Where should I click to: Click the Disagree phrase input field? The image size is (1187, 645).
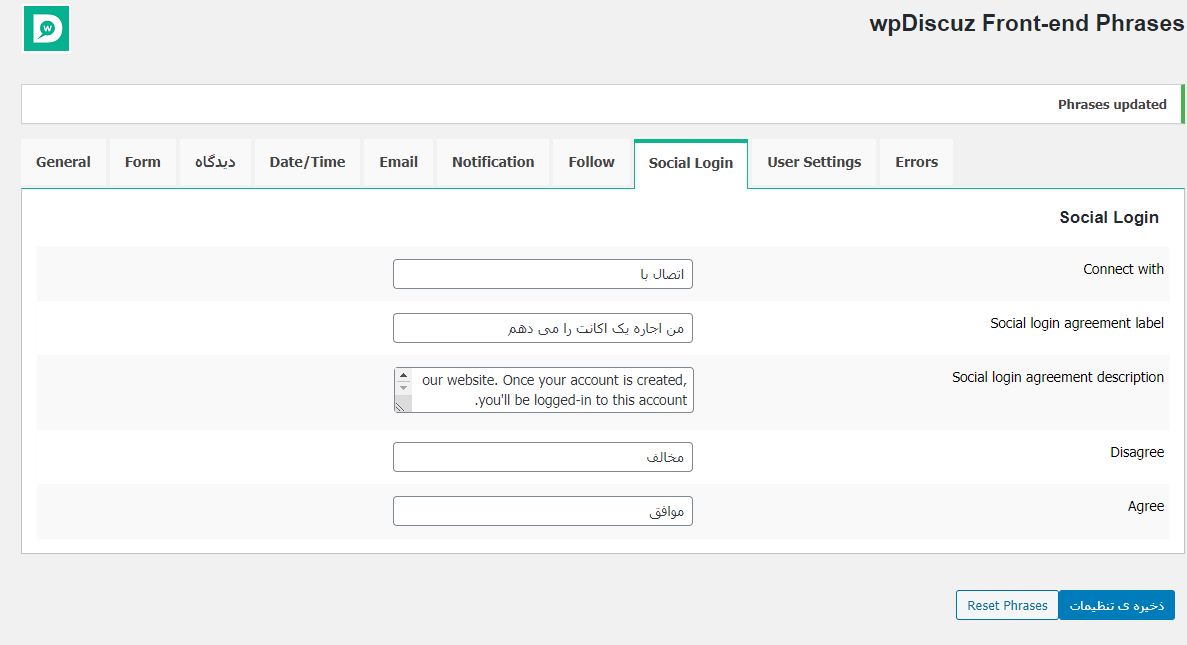point(543,457)
